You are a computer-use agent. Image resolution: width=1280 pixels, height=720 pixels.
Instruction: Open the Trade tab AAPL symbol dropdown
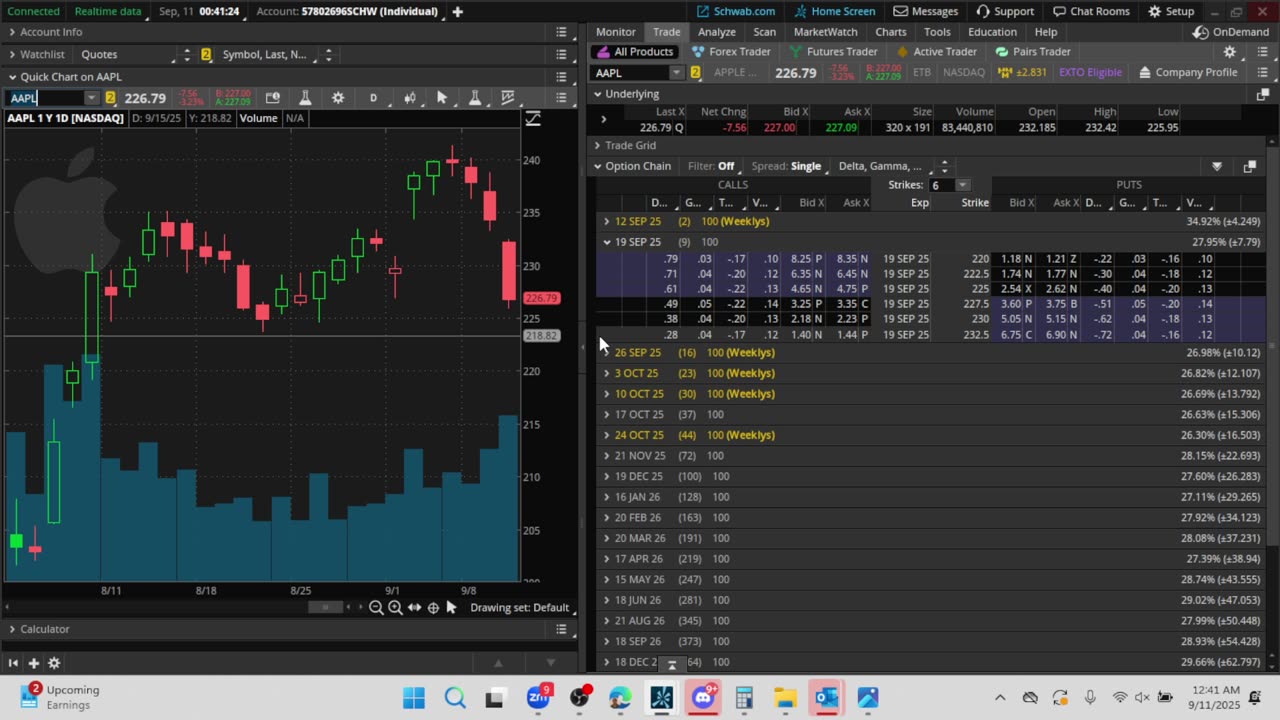click(x=677, y=73)
